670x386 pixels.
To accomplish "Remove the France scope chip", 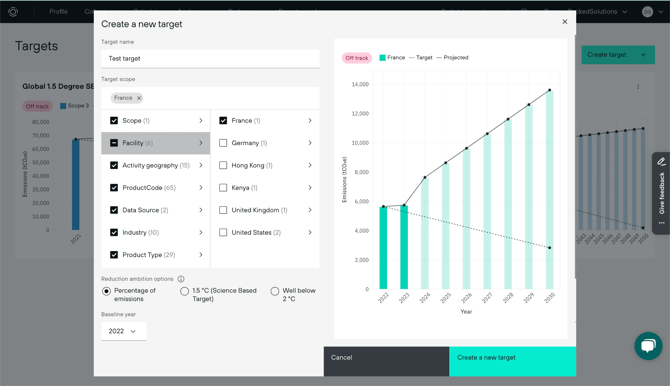I will coord(139,98).
